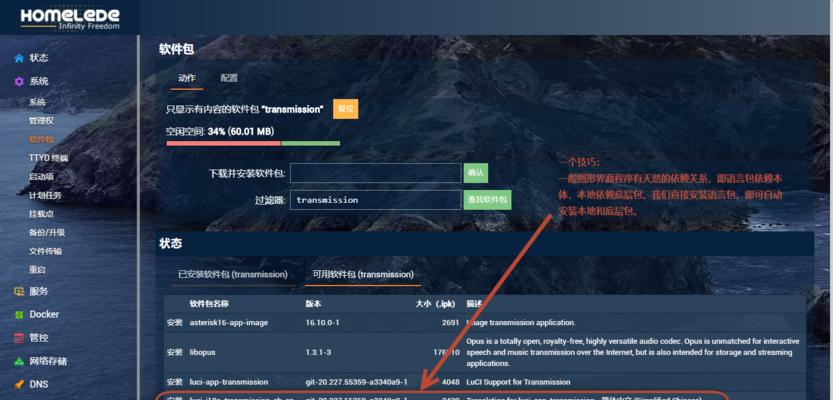Image resolution: width=833 pixels, height=400 pixels.
Task: Open the 备份/升级 submenu item
Action: (47, 232)
